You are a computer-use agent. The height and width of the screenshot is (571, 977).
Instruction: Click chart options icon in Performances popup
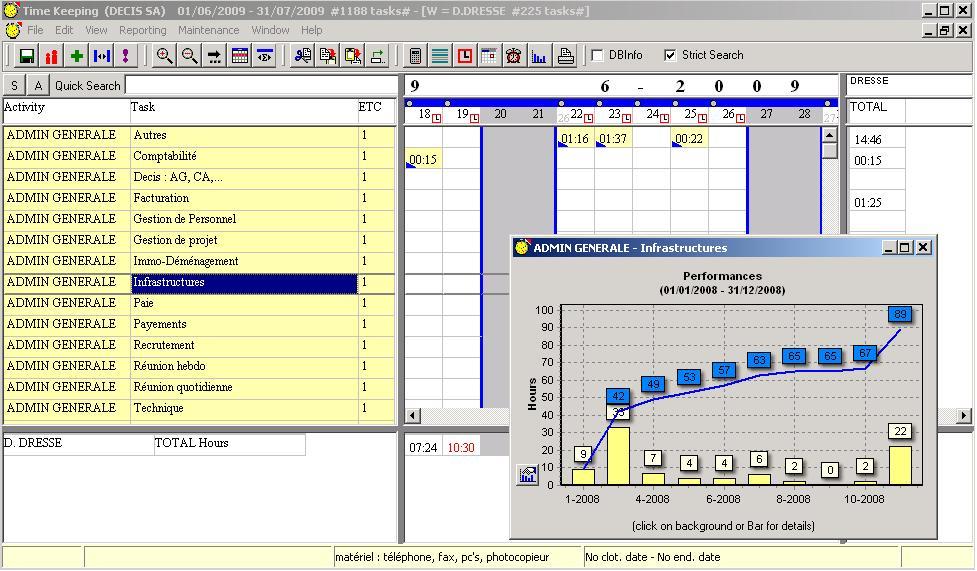point(528,475)
